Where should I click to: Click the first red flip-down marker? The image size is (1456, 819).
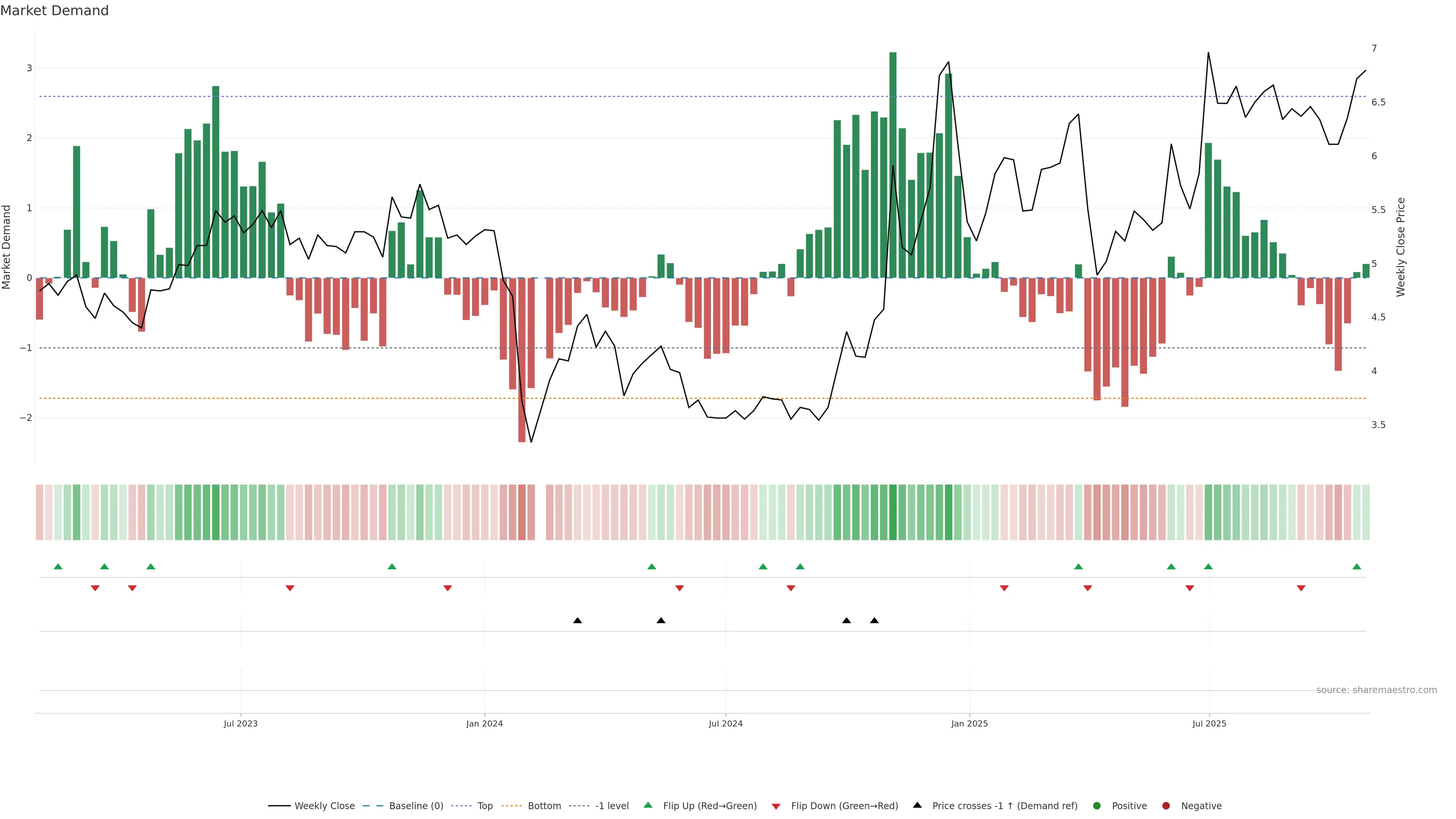95,588
